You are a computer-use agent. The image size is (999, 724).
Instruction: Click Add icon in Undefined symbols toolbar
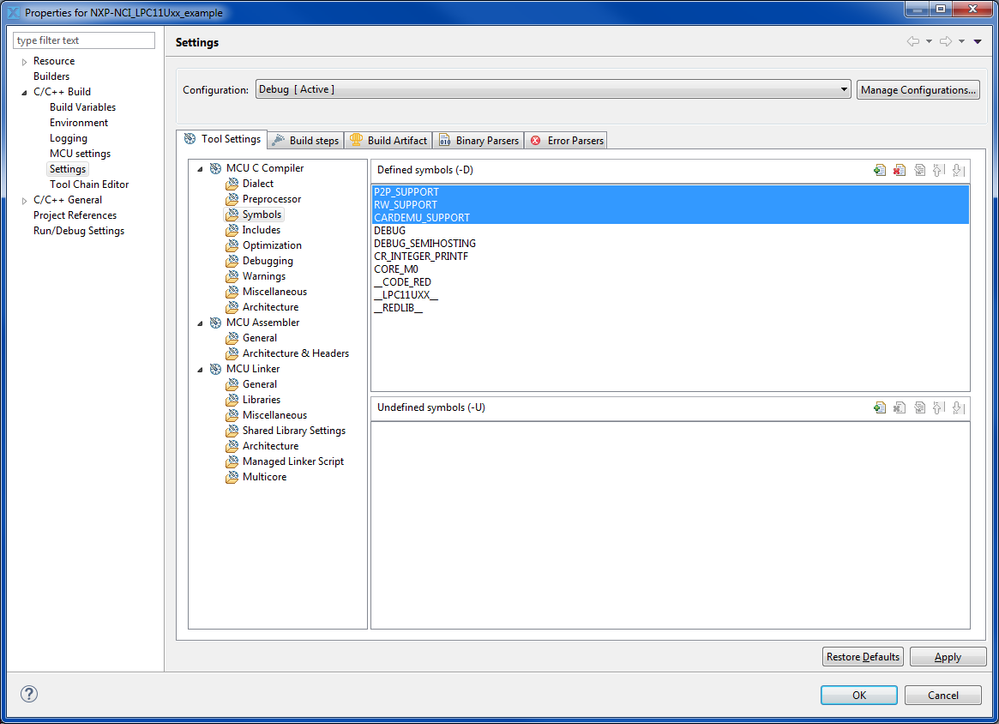[880, 408]
